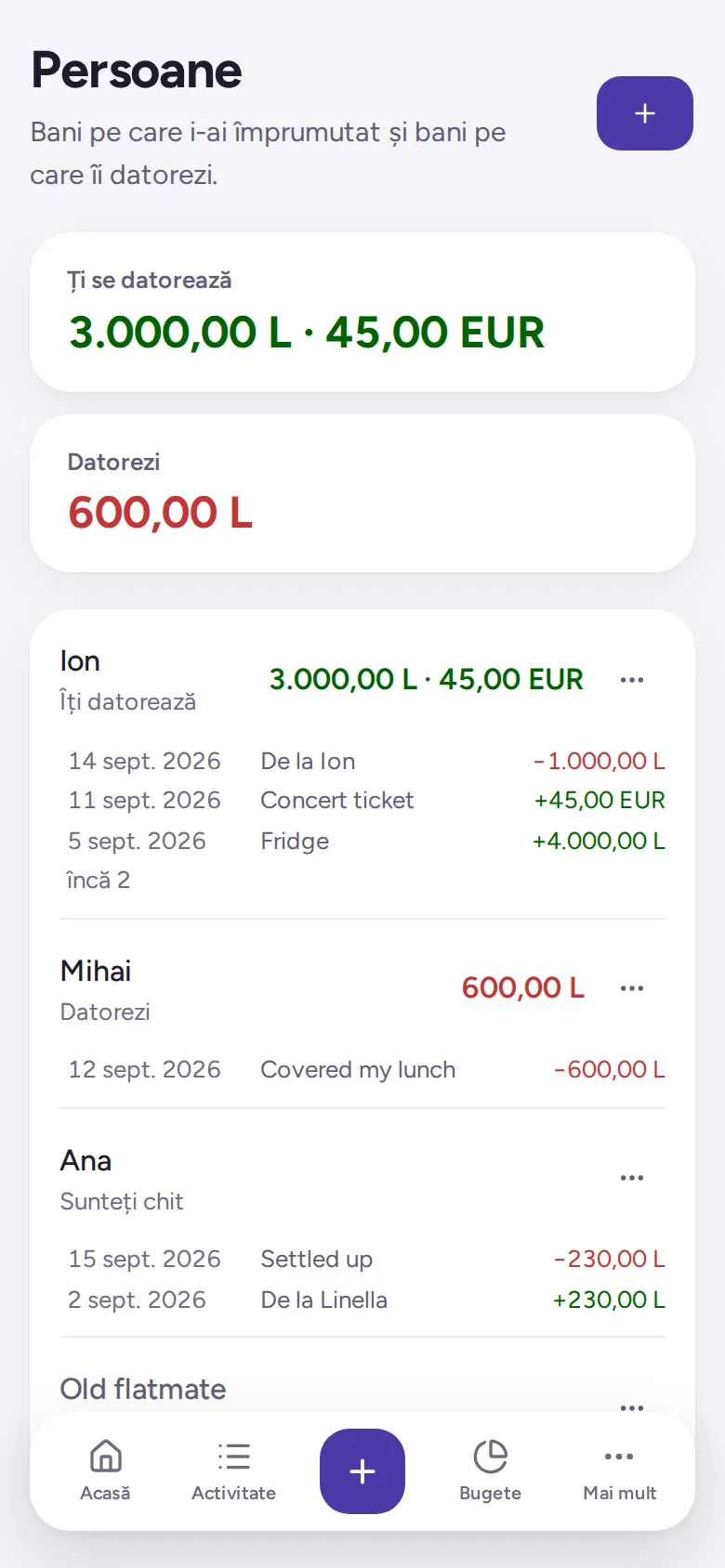Open Mihai's three-dot options menu
The height and width of the screenshot is (1568, 725).
[632, 988]
